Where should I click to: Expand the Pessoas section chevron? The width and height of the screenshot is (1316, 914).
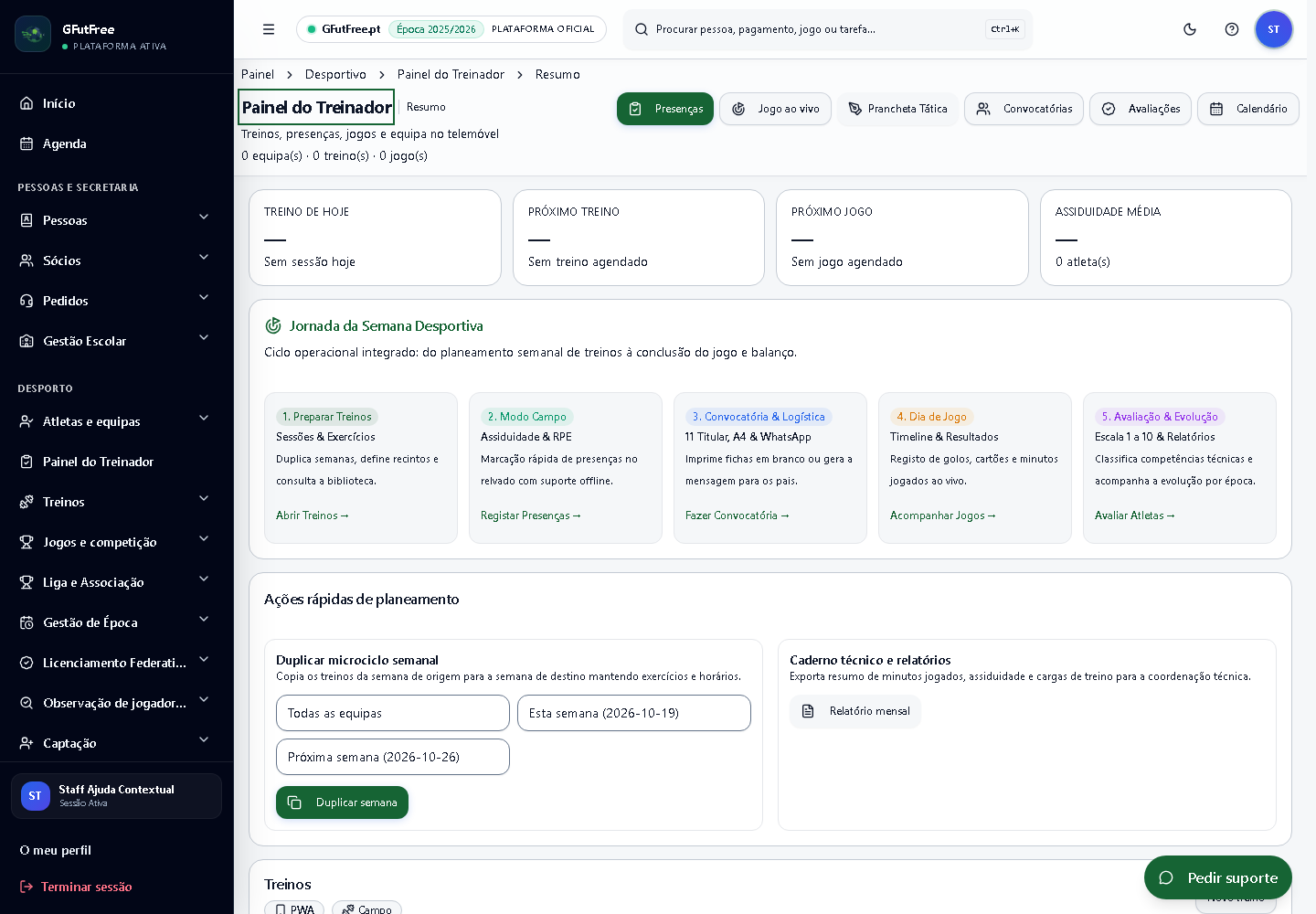pyautogui.click(x=204, y=218)
